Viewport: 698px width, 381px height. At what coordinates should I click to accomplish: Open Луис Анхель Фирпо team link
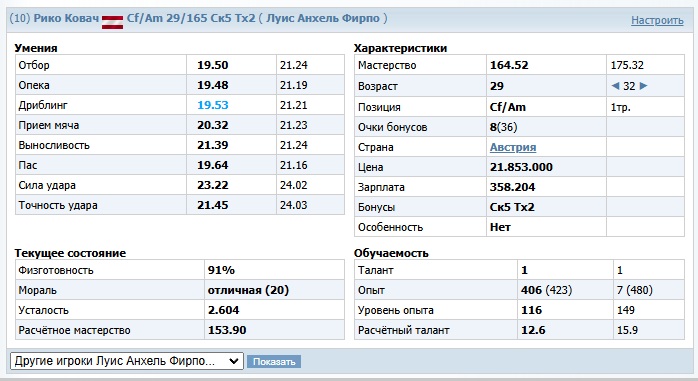coord(323,18)
